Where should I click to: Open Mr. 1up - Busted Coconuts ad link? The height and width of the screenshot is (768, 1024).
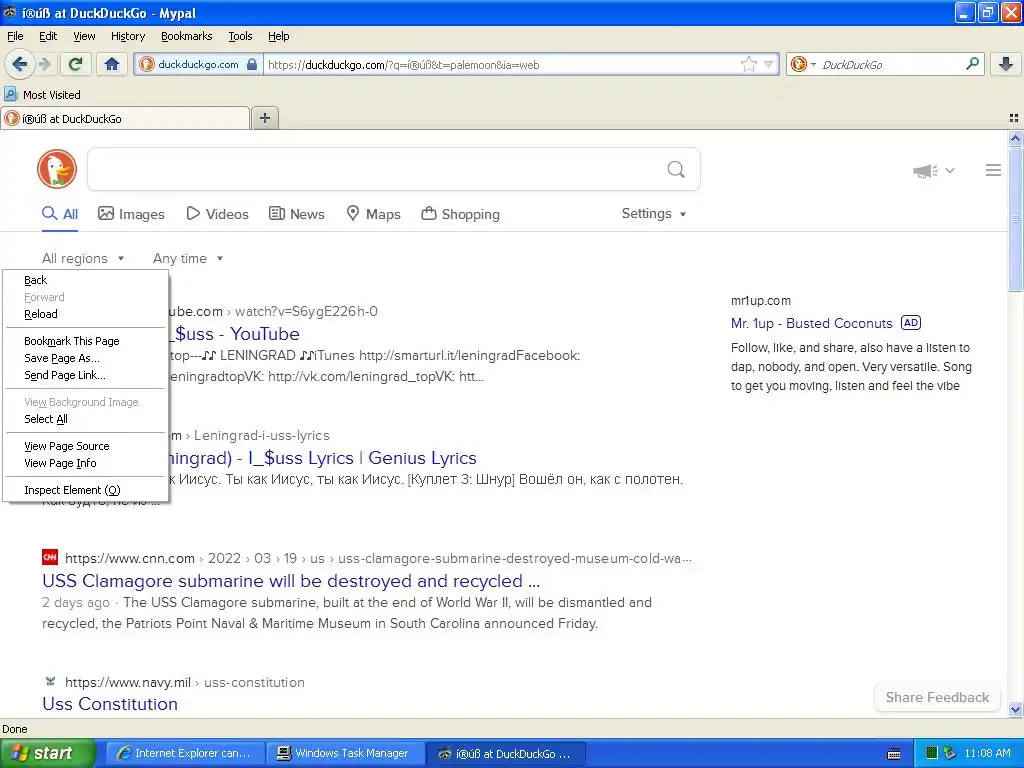pos(811,323)
